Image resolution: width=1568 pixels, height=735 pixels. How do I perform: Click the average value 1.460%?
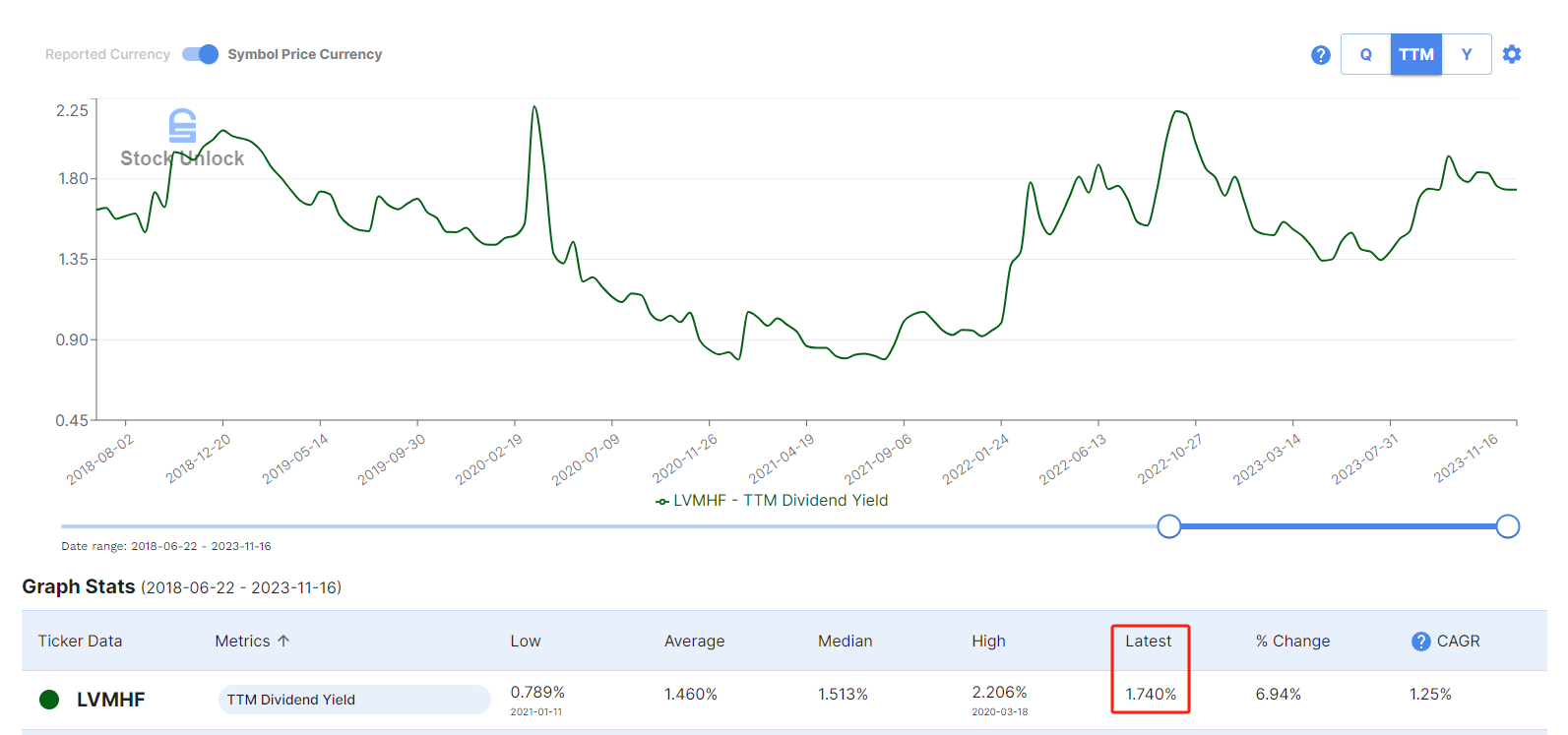pos(691,695)
